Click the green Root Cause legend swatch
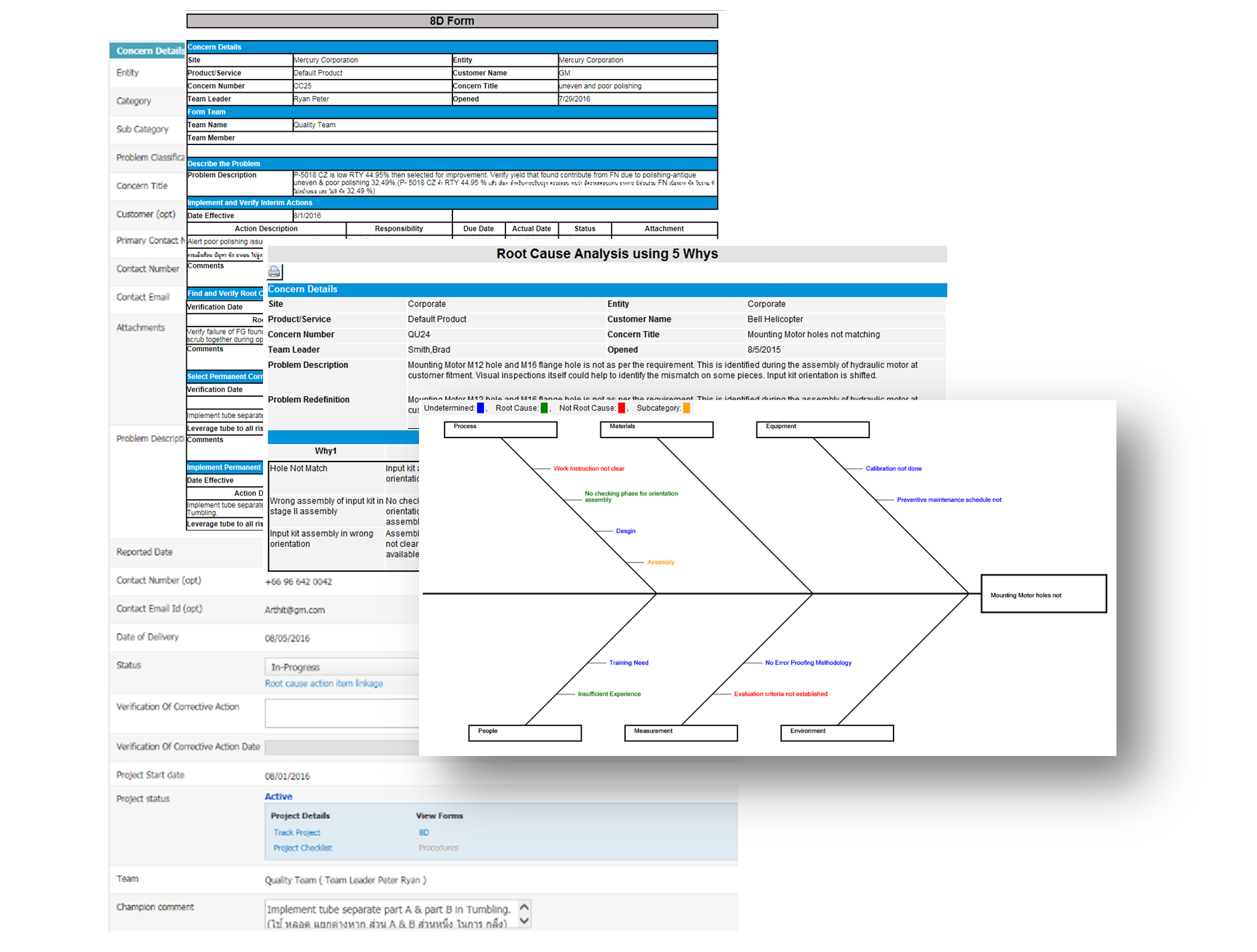This screenshot has width=1257, height=952. [x=544, y=408]
